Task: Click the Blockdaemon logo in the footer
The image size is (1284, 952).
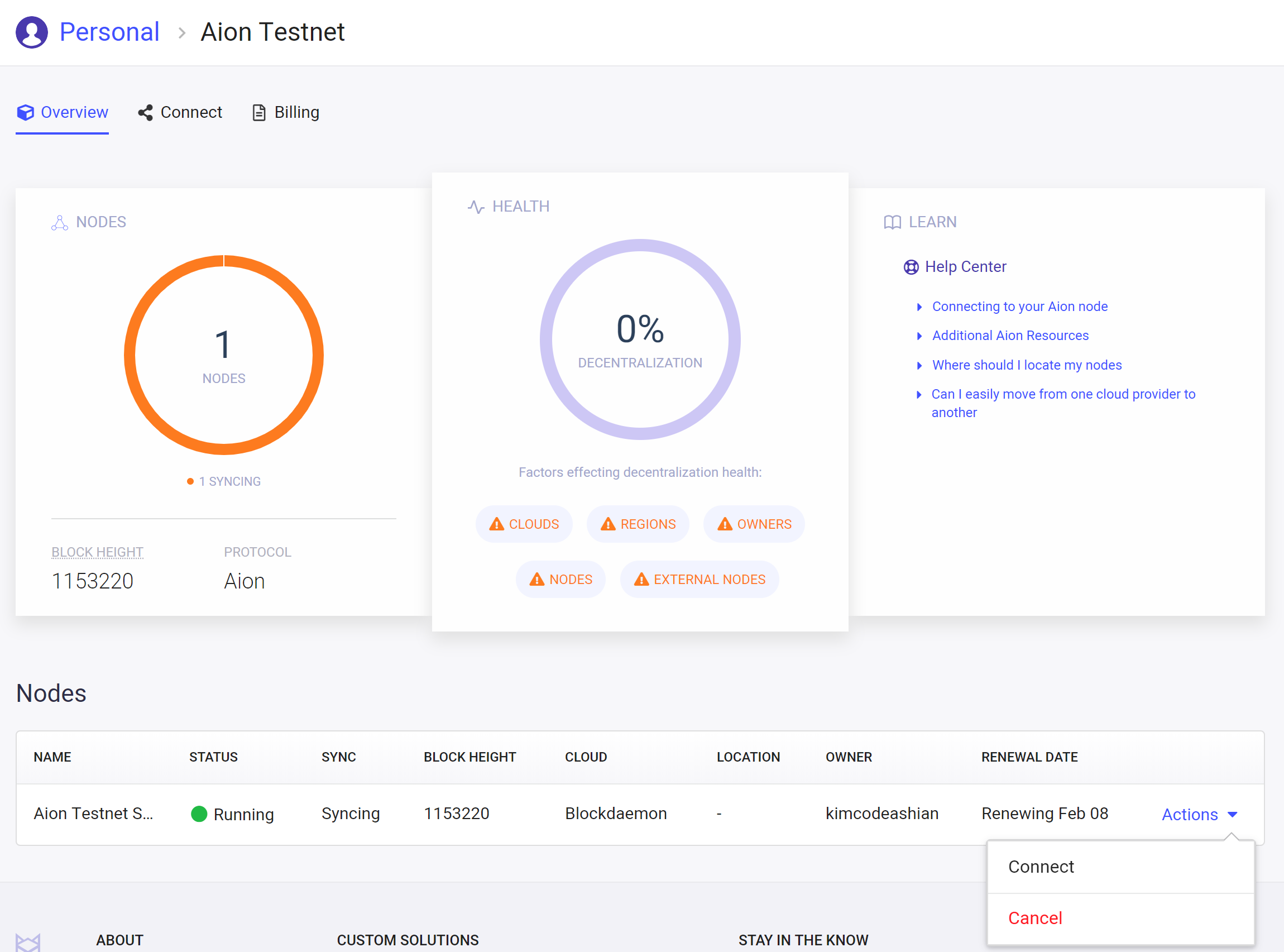Action: coord(28,941)
